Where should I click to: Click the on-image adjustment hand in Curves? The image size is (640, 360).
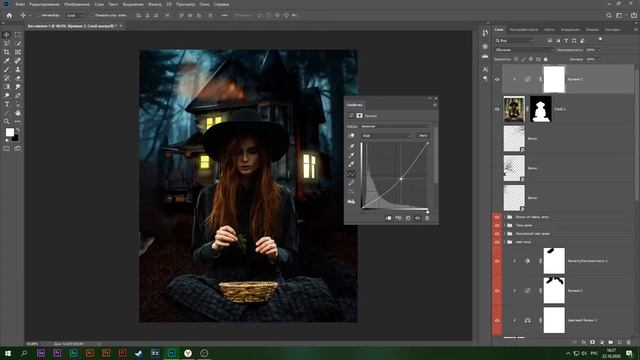pos(351,136)
